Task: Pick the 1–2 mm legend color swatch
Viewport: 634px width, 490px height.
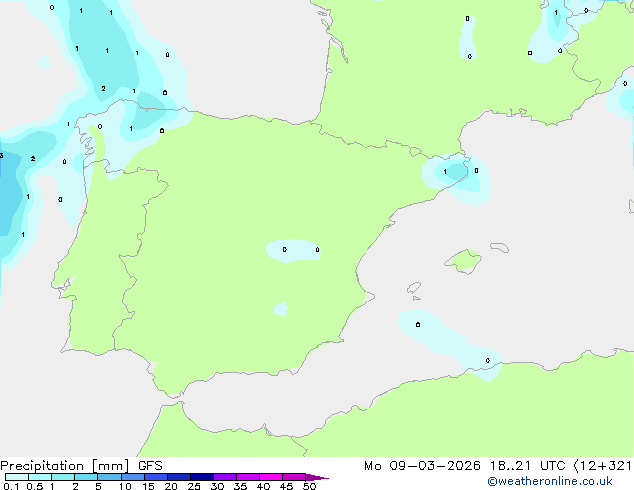Action: click(63, 477)
